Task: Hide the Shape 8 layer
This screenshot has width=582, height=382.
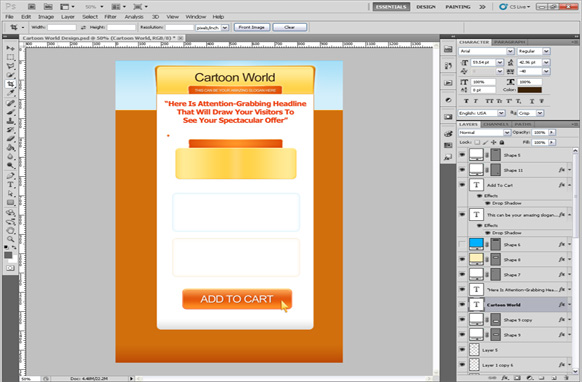Action: tap(462, 259)
